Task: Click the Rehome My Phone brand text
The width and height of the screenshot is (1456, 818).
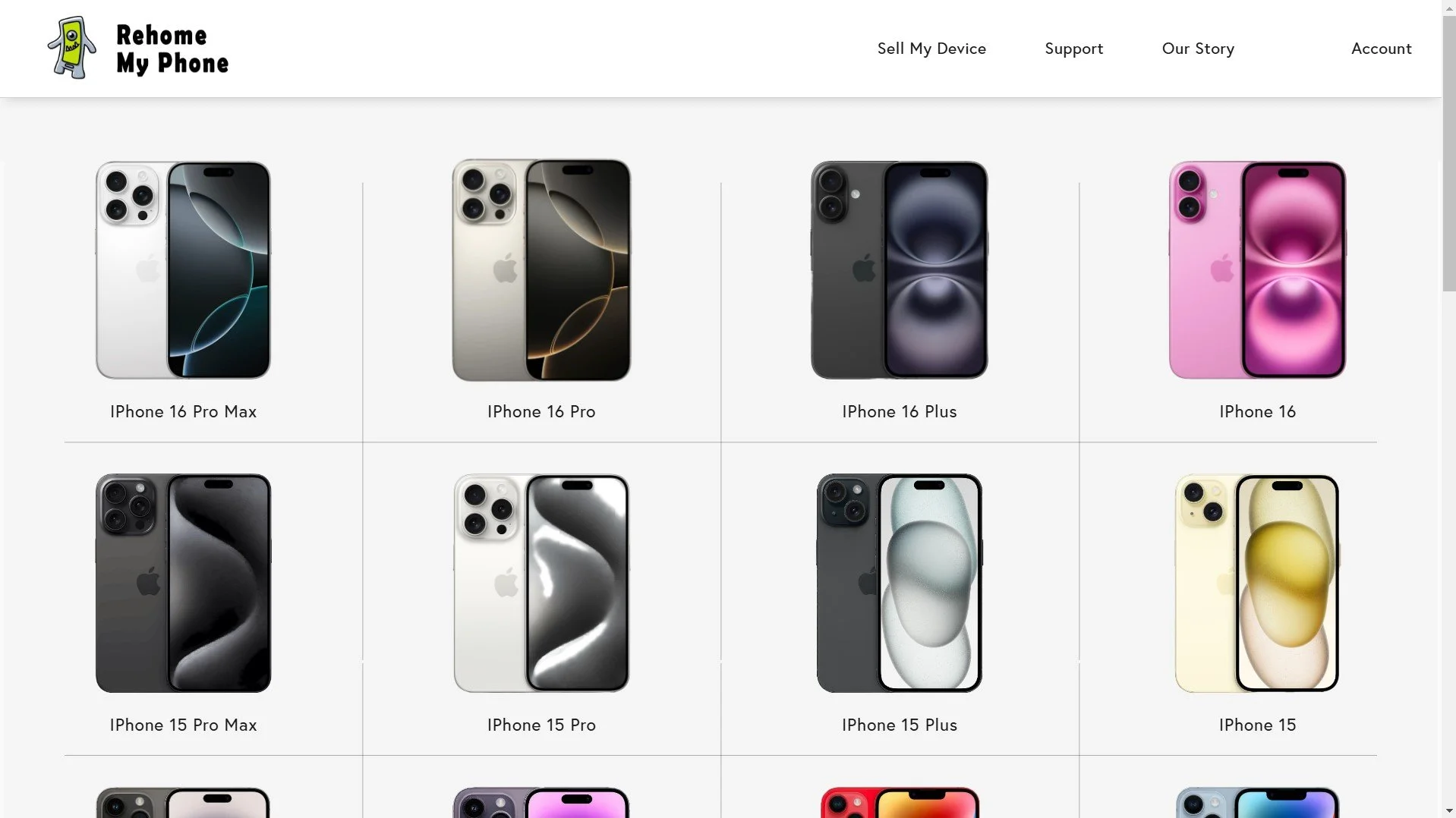Action: (172, 49)
